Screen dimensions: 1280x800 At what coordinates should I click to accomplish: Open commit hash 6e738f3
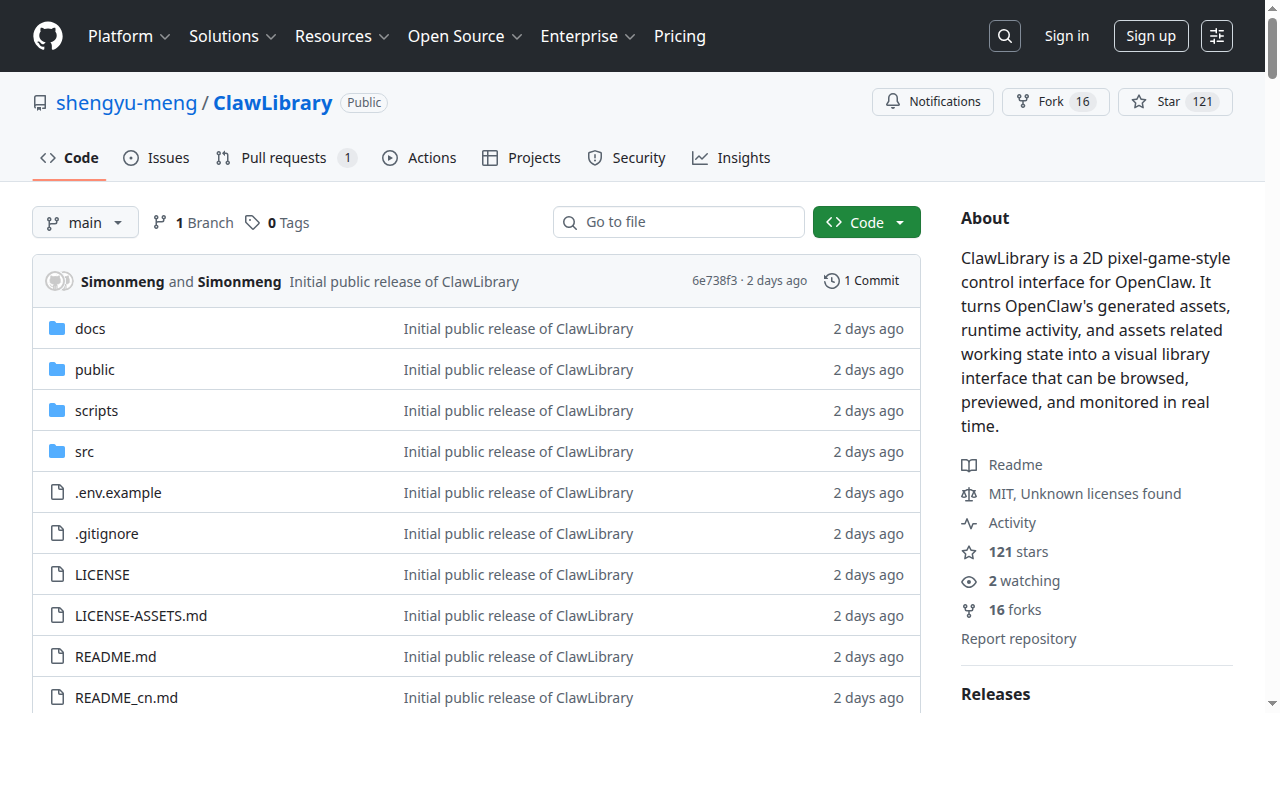(x=714, y=281)
